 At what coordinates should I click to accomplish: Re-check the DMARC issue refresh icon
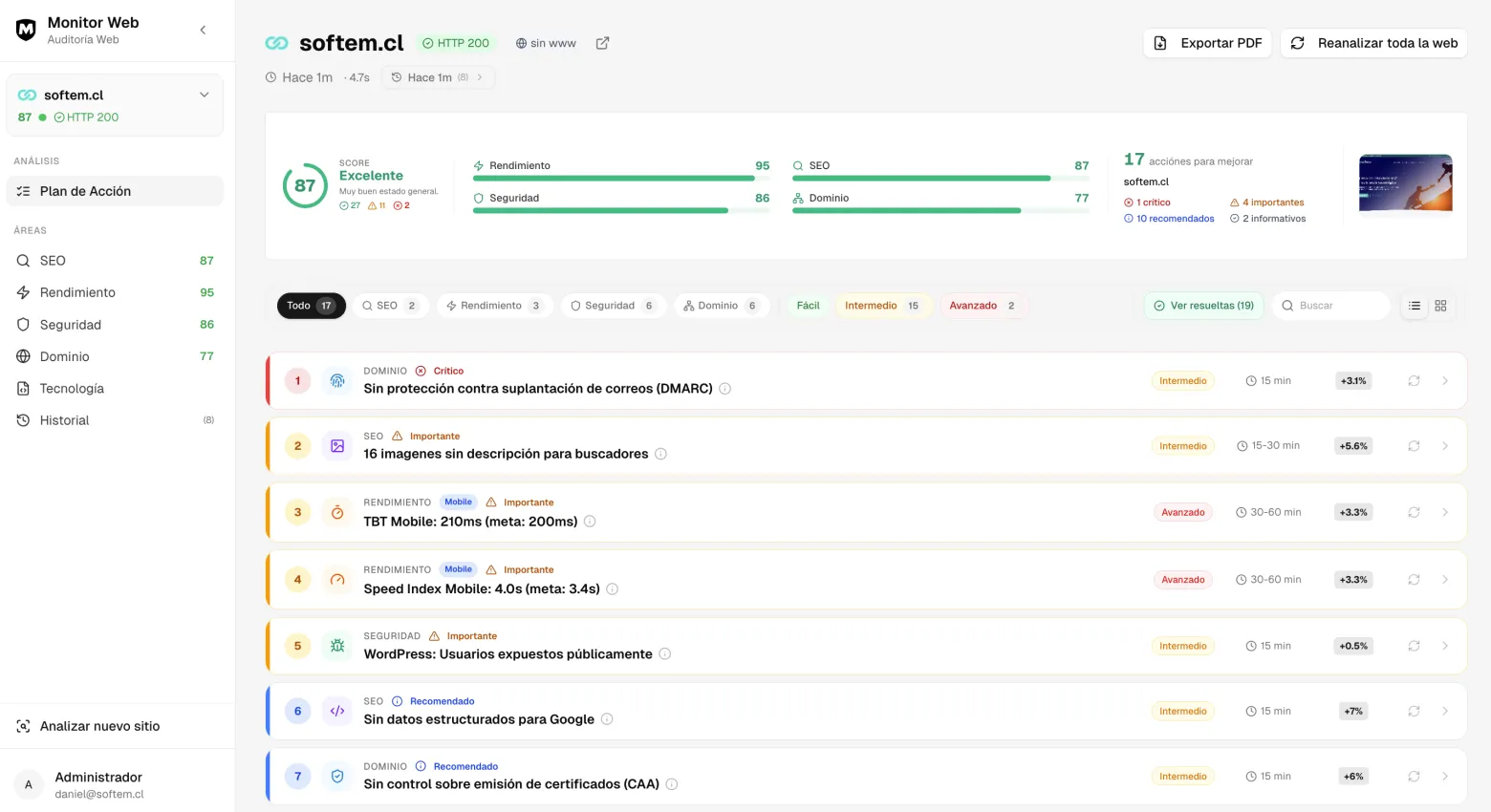pyautogui.click(x=1414, y=381)
